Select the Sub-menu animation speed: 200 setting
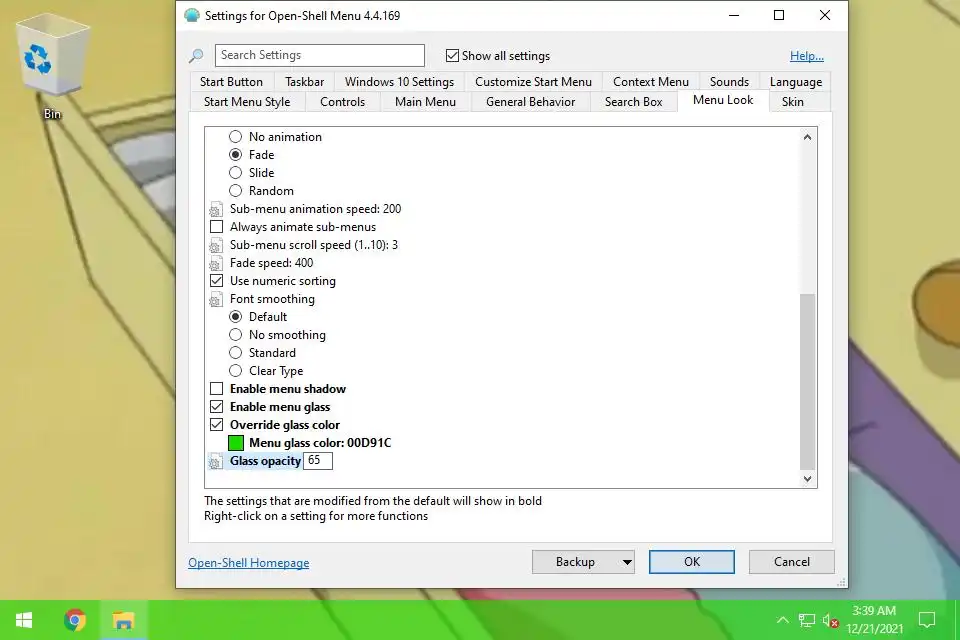Viewport: 960px width, 640px height. coord(315,209)
